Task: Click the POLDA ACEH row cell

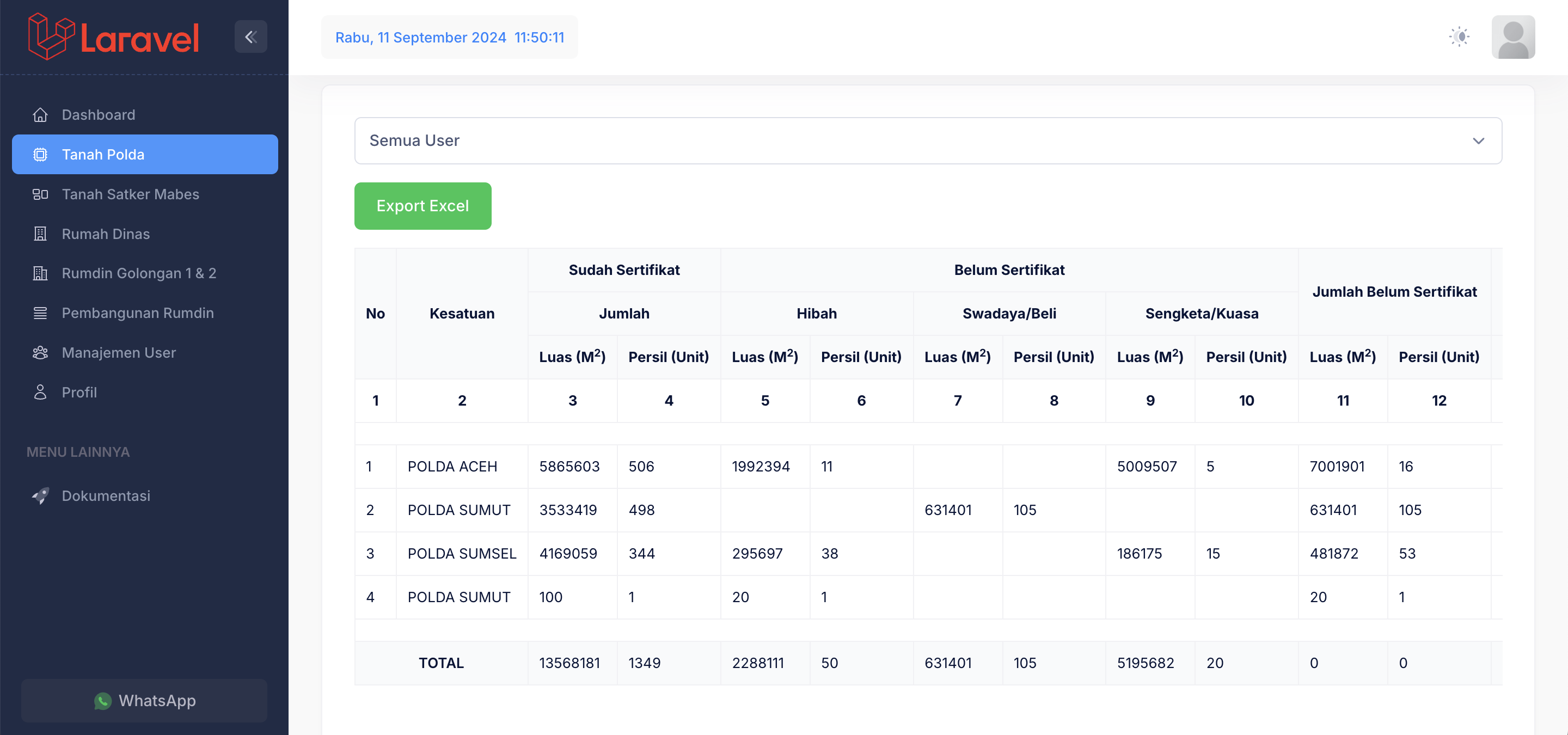Action: [452, 466]
